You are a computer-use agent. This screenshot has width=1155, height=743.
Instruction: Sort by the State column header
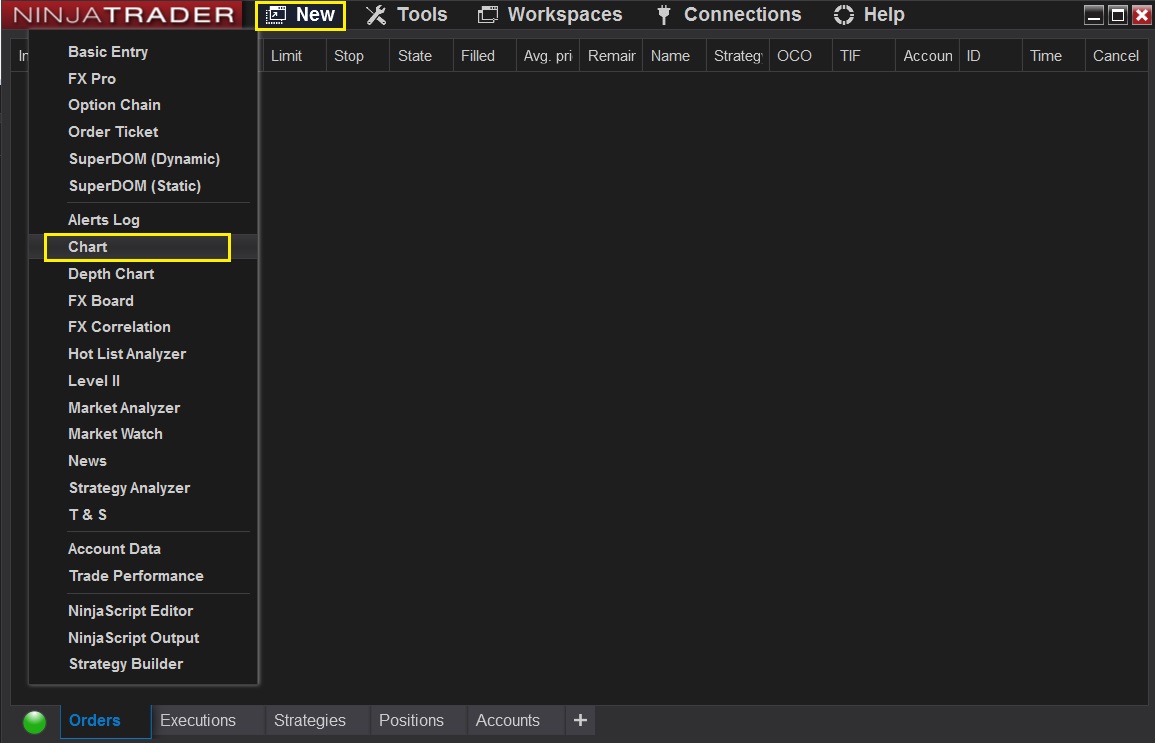click(x=421, y=56)
